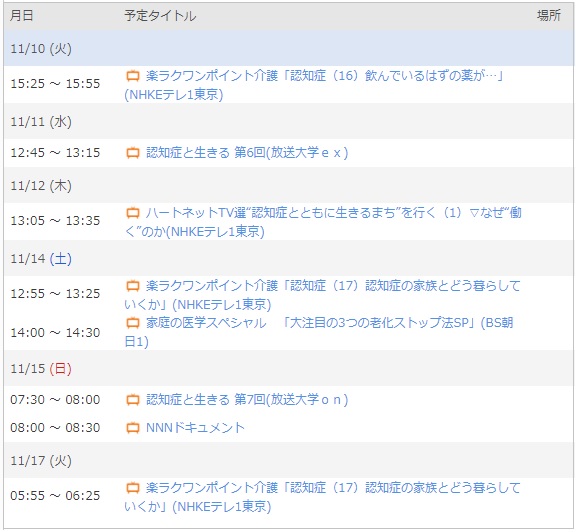Open 家庭の医学スペシャル 老化ストップ法SP link

point(319,332)
